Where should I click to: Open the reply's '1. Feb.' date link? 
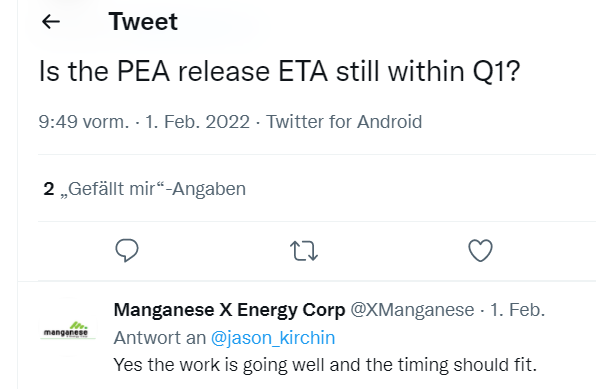[517, 310]
